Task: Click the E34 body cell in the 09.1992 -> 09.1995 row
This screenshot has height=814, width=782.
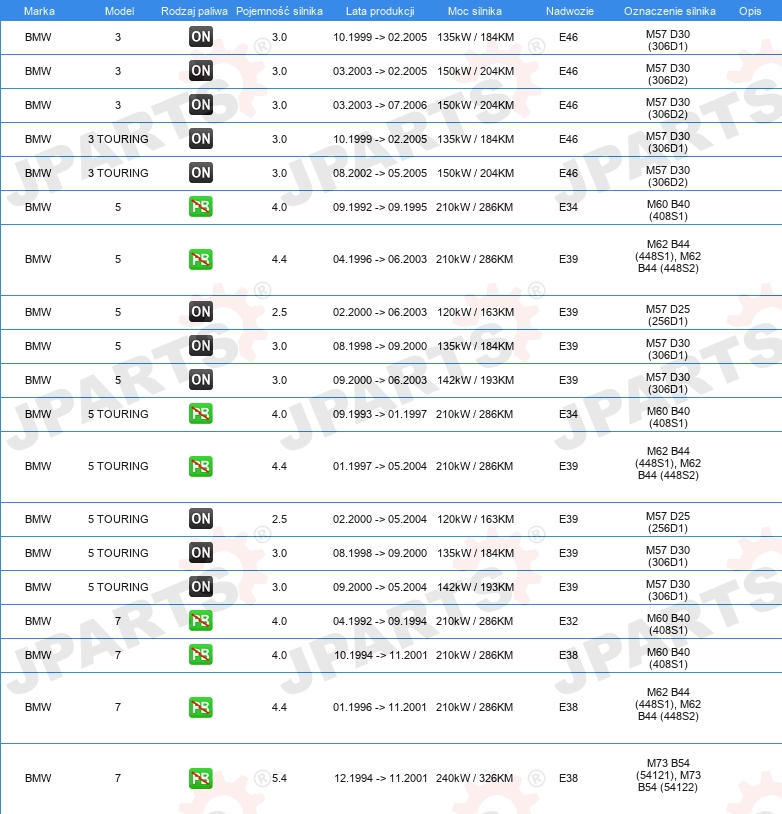Action: pyautogui.click(x=568, y=207)
